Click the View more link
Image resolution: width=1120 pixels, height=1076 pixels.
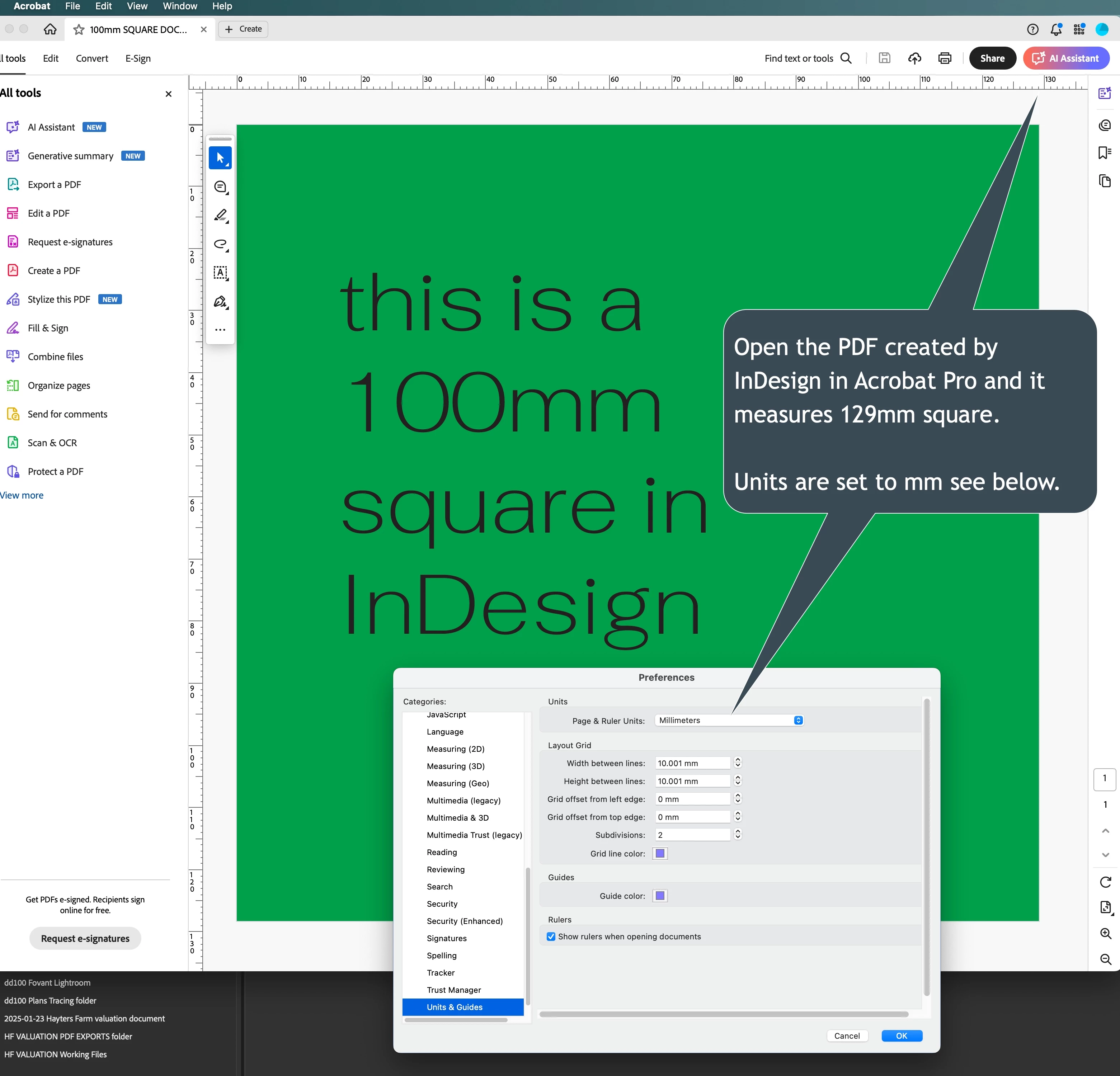[22, 495]
